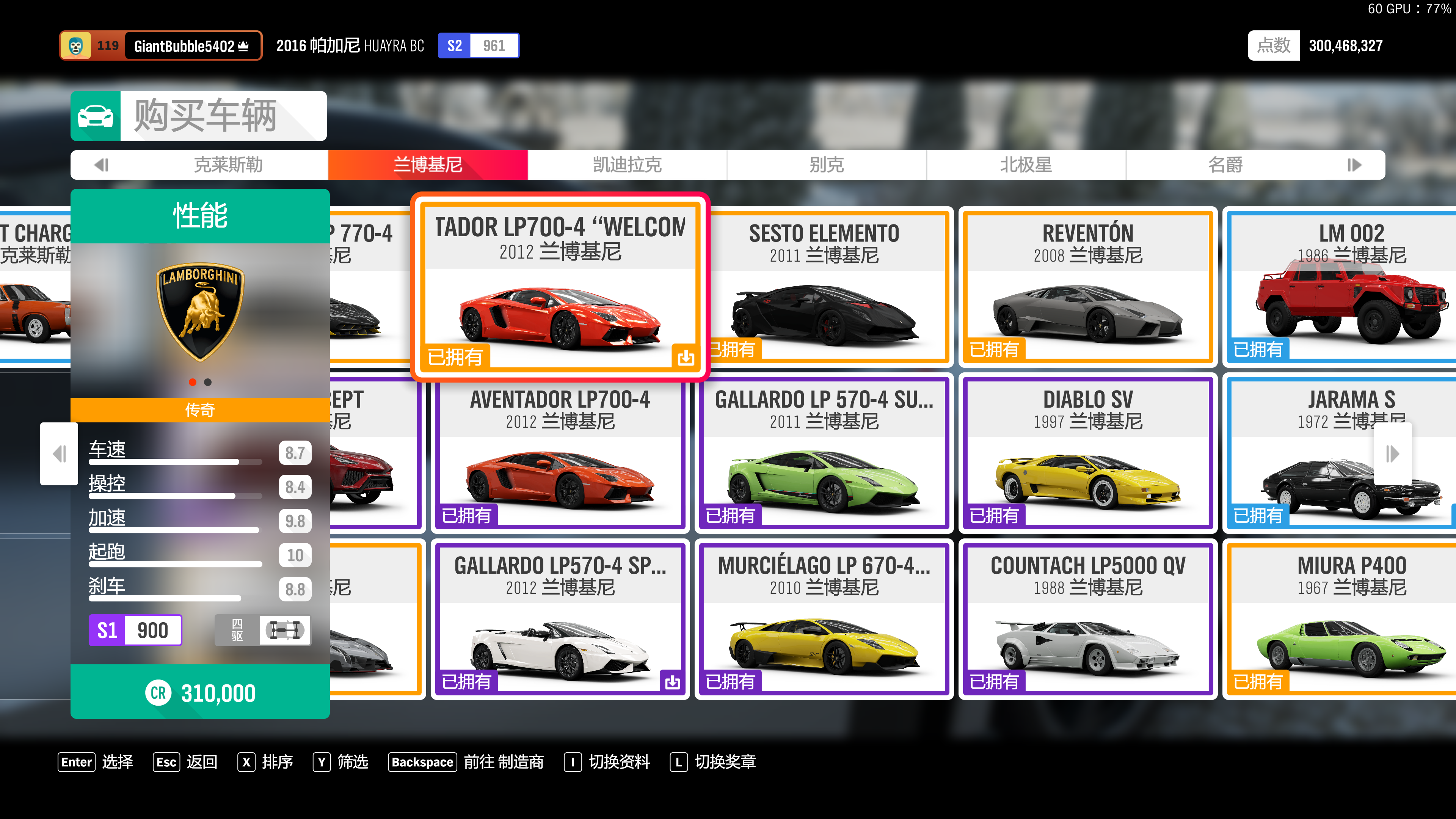Viewport: 1456px width, 819px height.
Task: Click Esc 返回 to go back
Action: [x=185, y=762]
